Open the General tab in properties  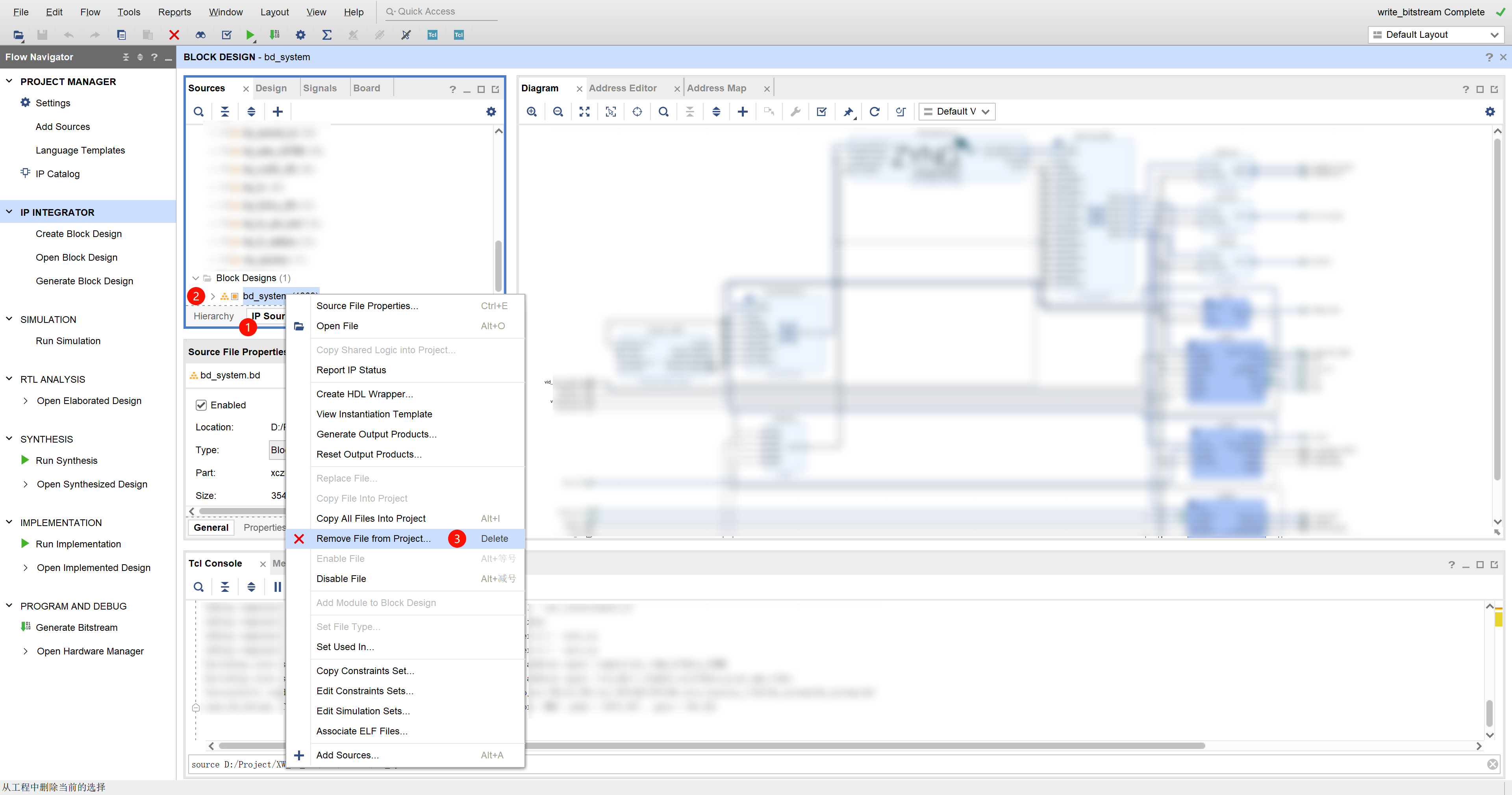(211, 527)
